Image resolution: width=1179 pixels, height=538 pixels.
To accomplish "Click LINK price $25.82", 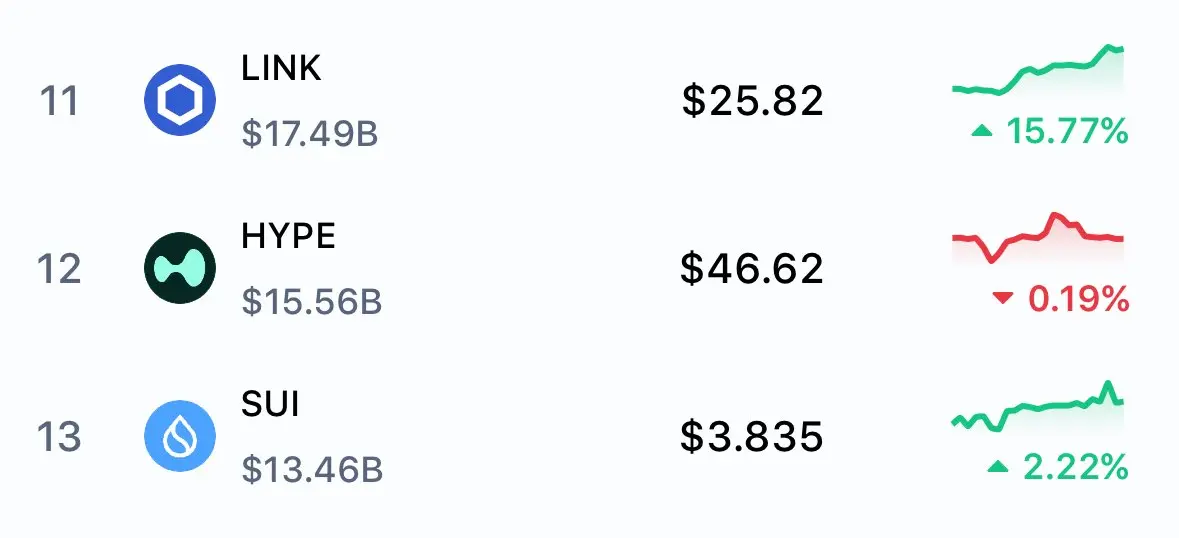I will click(753, 101).
